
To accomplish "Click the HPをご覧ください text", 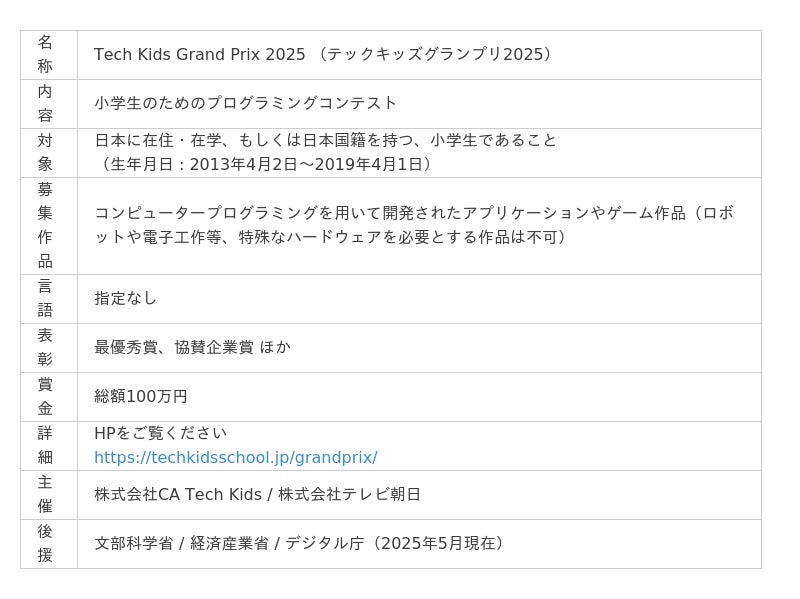I will [161, 433].
